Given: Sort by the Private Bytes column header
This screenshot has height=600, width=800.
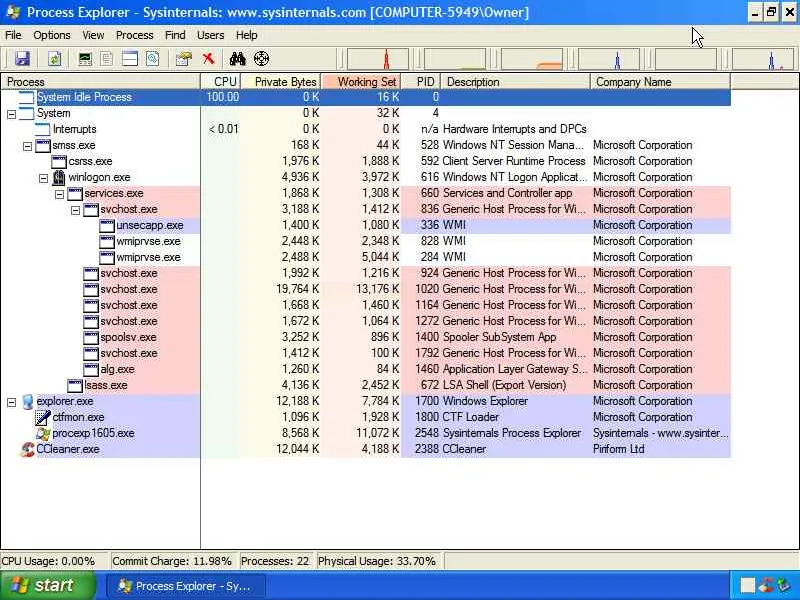Looking at the screenshot, I should pyautogui.click(x=281, y=82).
